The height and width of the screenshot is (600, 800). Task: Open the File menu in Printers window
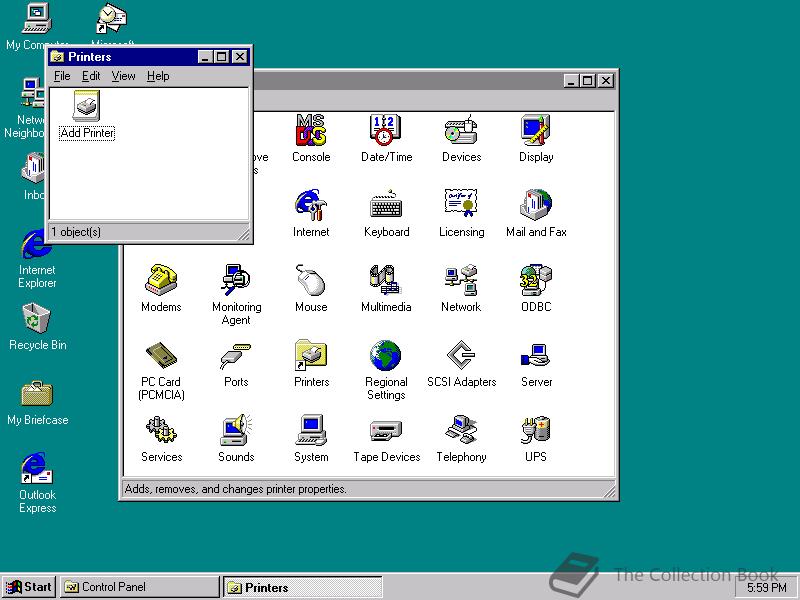point(62,76)
